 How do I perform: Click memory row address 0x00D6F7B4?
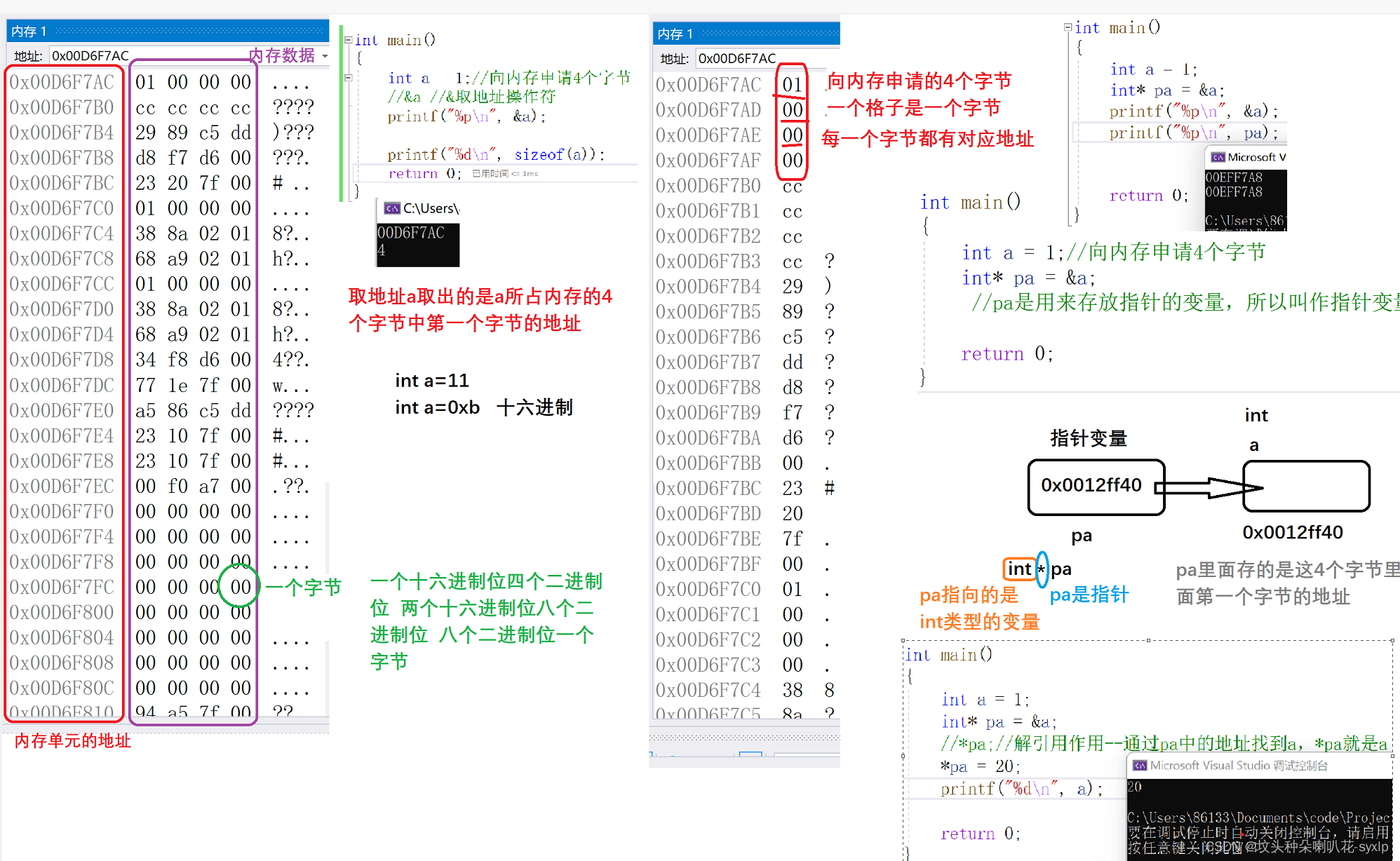(x=62, y=133)
